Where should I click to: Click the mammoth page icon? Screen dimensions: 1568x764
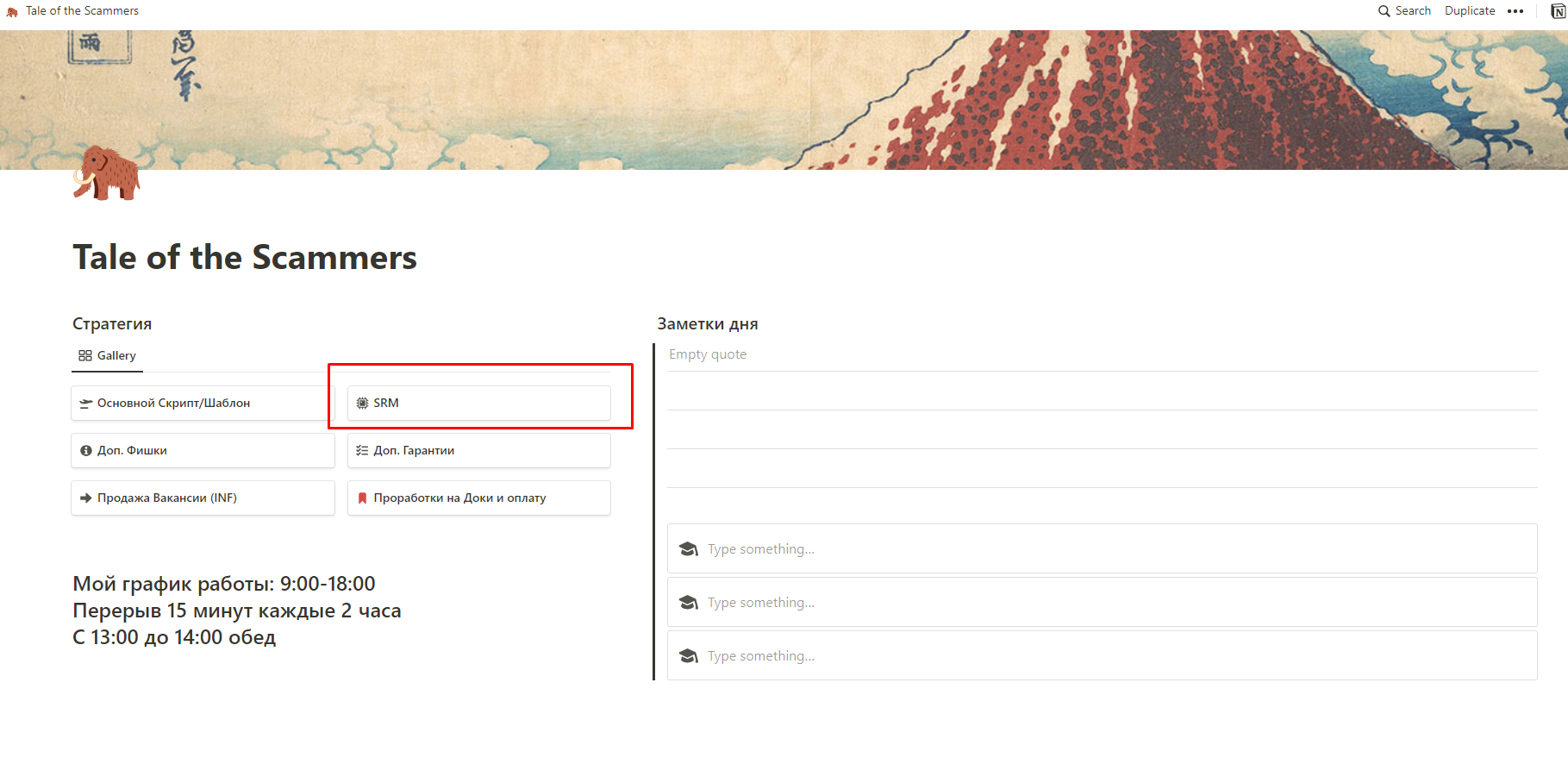(x=106, y=172)
